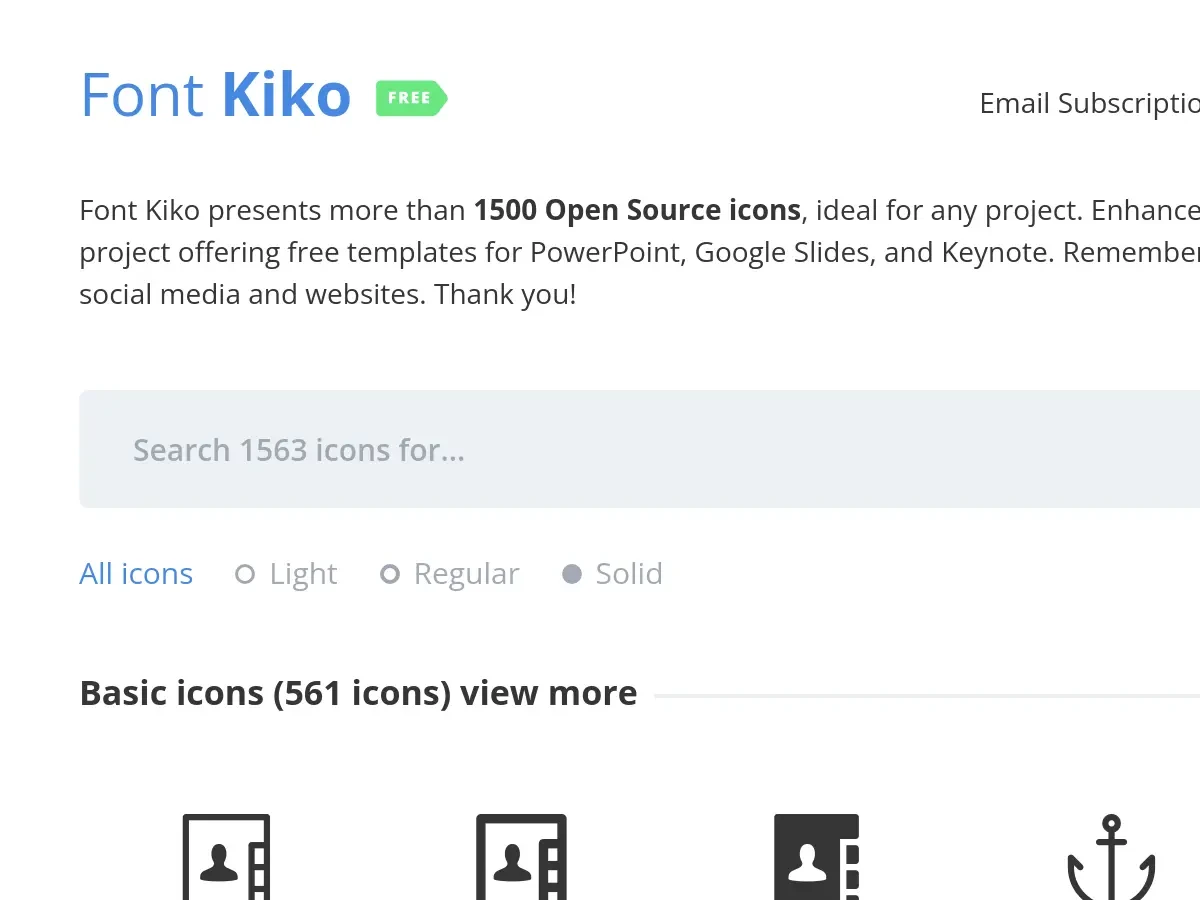Filter icons by Solid text label
Image resolution: width=1200 pixels, height=900 pixels.
628,574
